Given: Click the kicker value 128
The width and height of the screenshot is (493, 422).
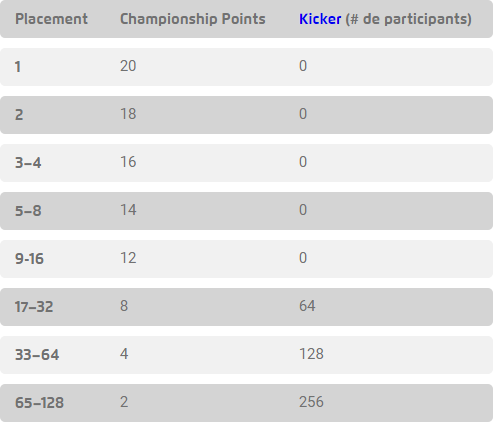Looking at the screenshot, I should pos(311,354).
